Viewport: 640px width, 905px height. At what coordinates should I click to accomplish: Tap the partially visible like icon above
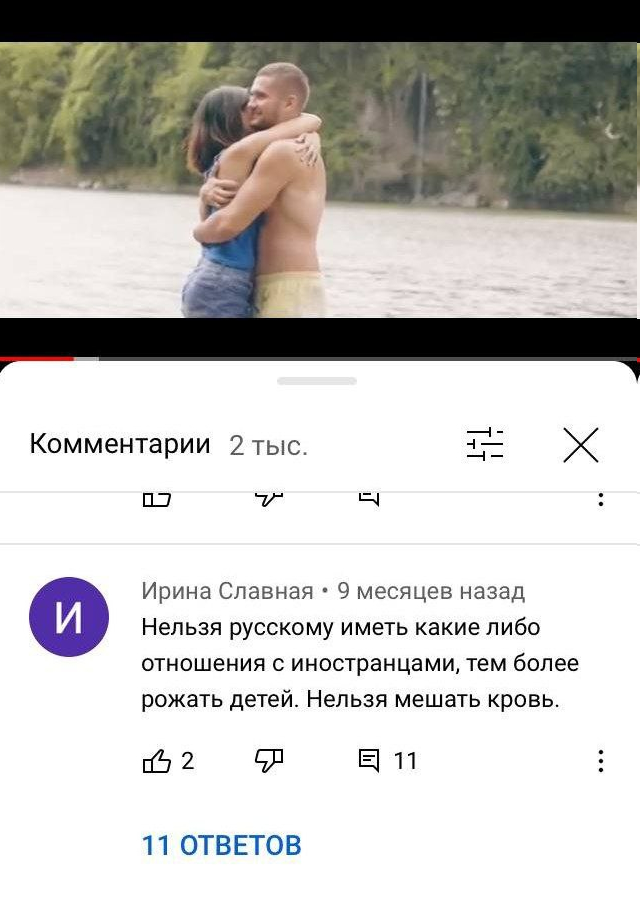point(156,499)
